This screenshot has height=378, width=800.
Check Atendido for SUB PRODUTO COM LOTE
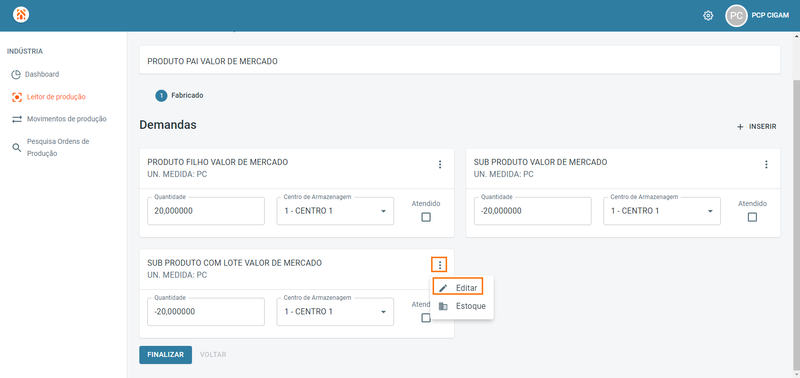pos(426,318)
